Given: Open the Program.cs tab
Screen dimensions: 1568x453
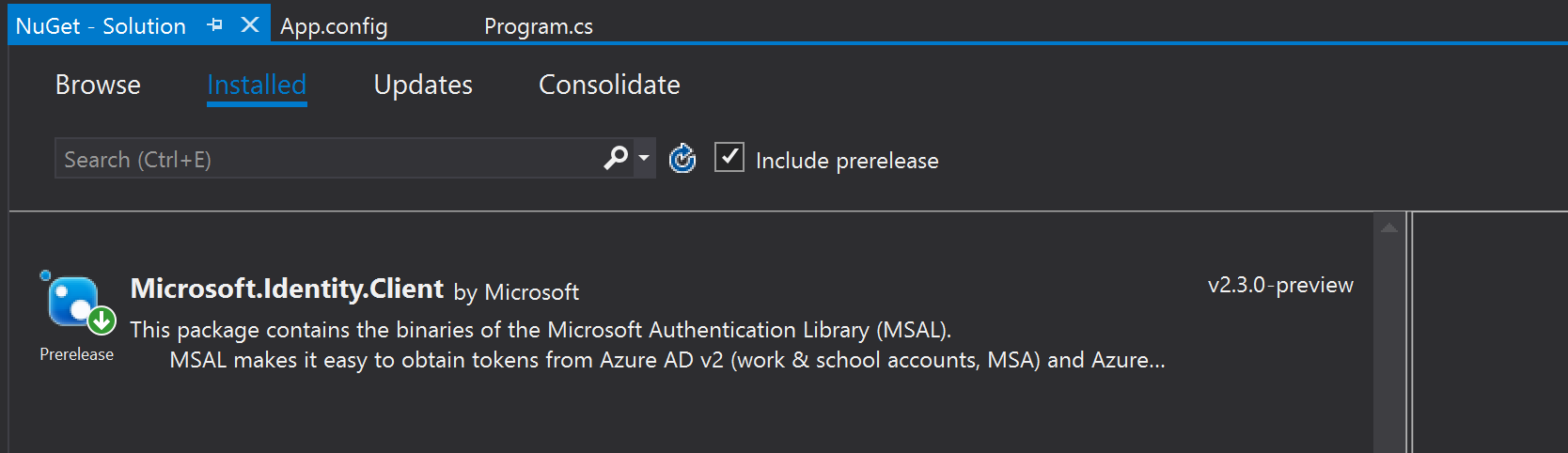Looking at the screenshot, I should click(x=539, y=26).
